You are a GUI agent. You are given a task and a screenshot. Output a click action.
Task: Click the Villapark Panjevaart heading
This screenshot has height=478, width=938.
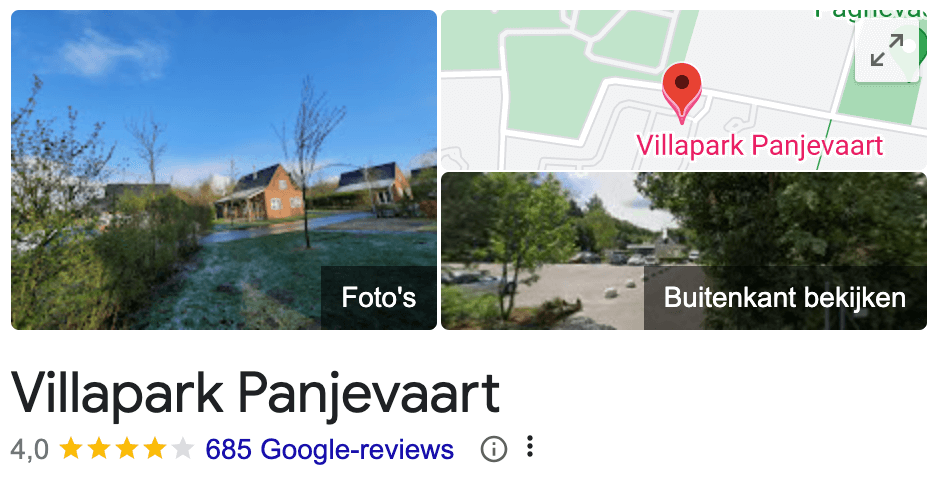point(255,394)
